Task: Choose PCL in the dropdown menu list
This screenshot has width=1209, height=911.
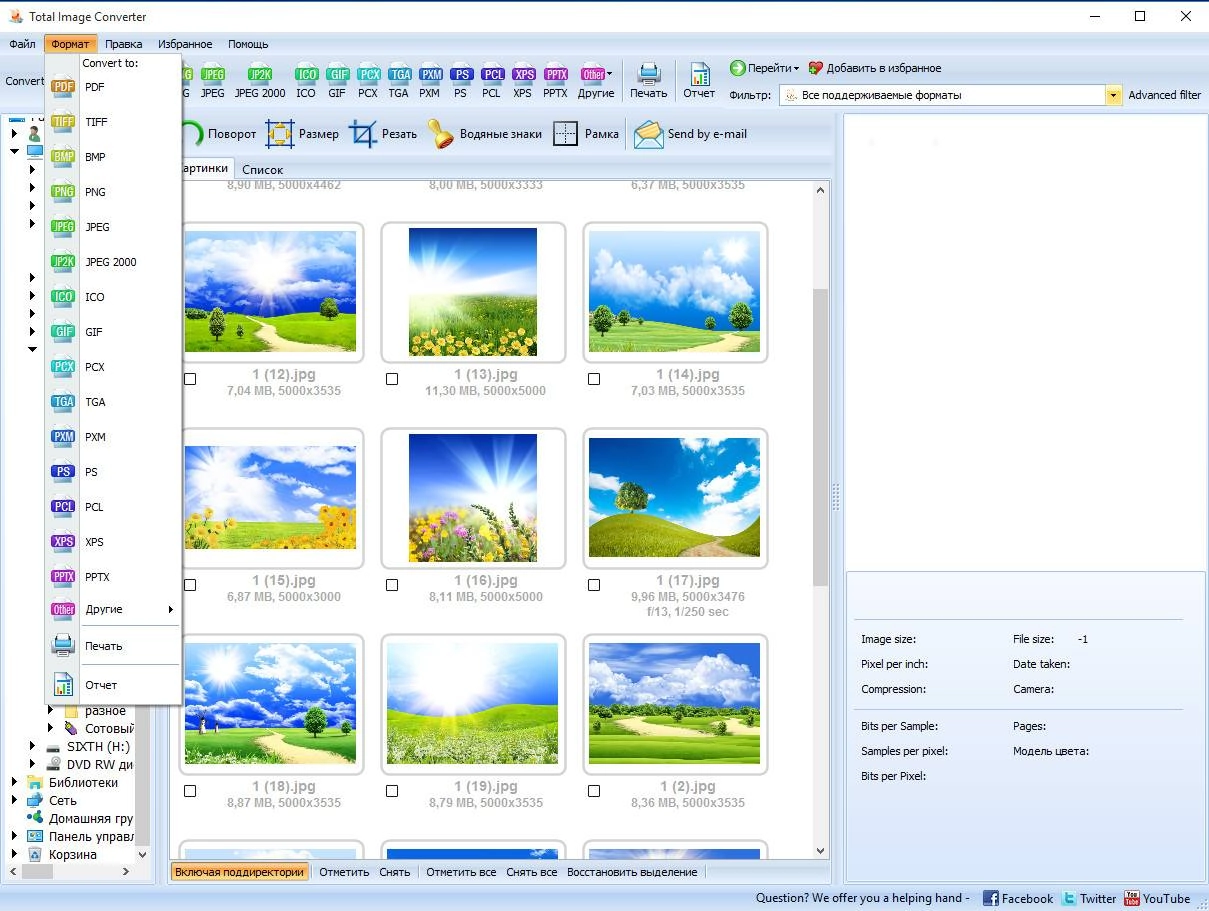Action: (112, 507)
